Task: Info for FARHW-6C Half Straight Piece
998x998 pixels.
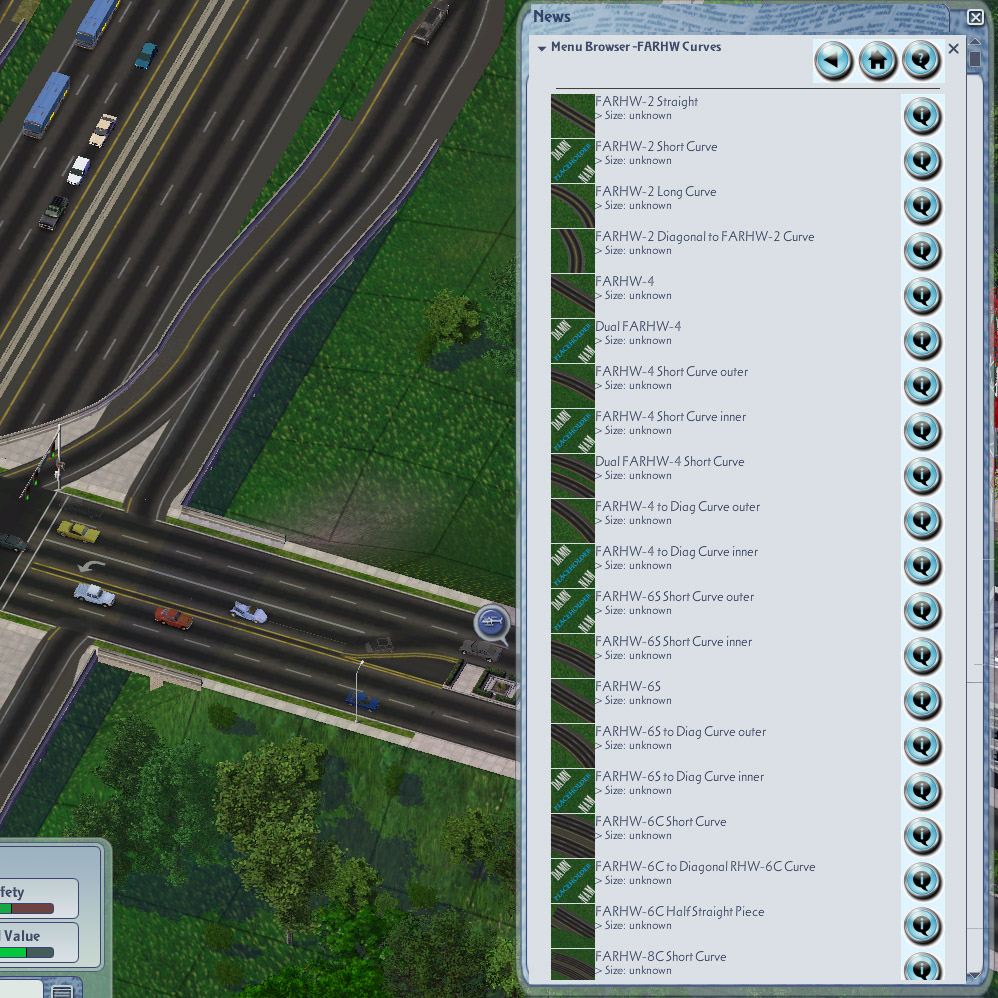Action: tap(922, 925)
